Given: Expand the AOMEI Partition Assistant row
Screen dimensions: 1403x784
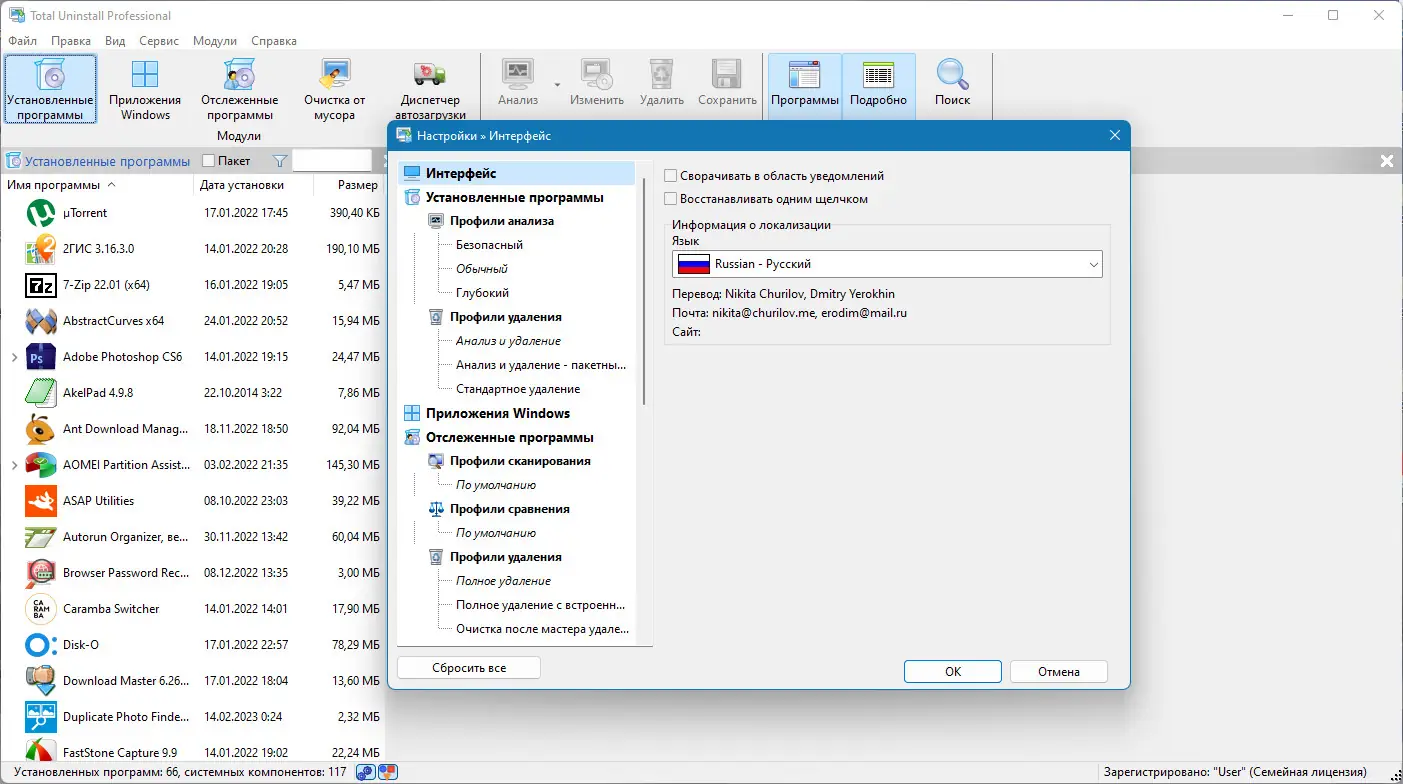Looking at the screenshot, I should pyautogui.click(x=14, y=465).
